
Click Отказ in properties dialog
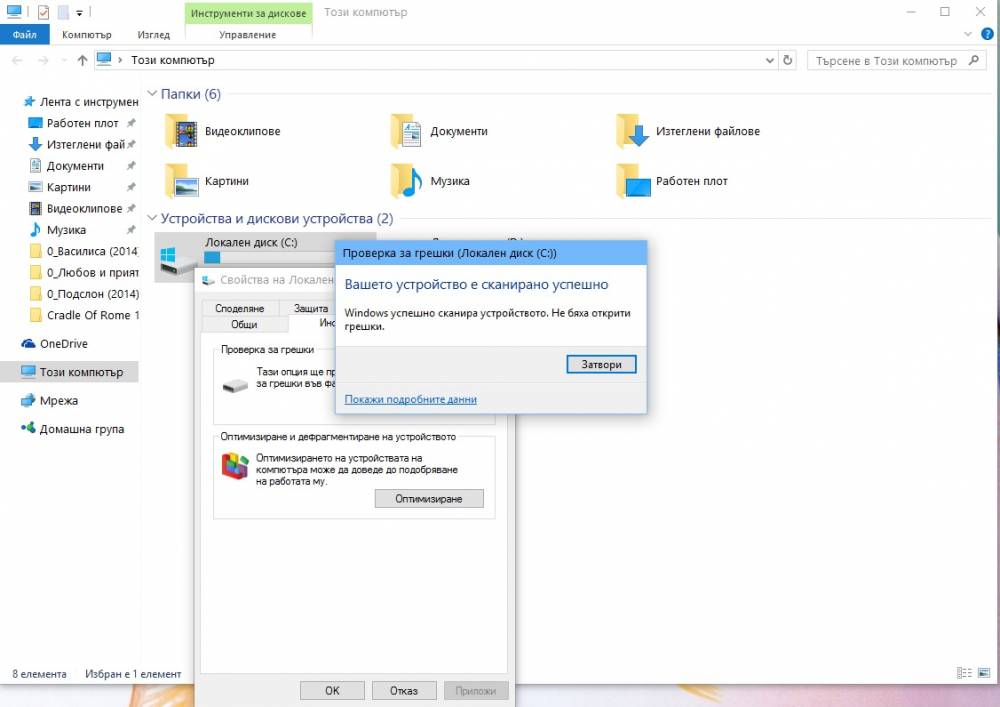(x=404, y=690)
